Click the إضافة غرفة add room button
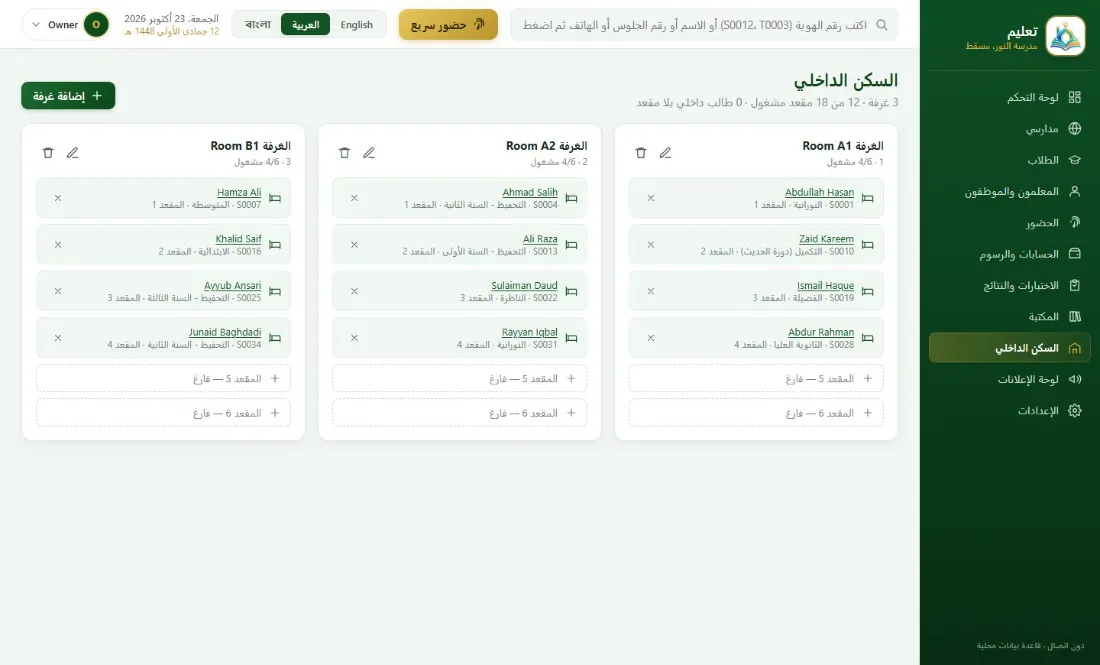 (x=68, y=95)
